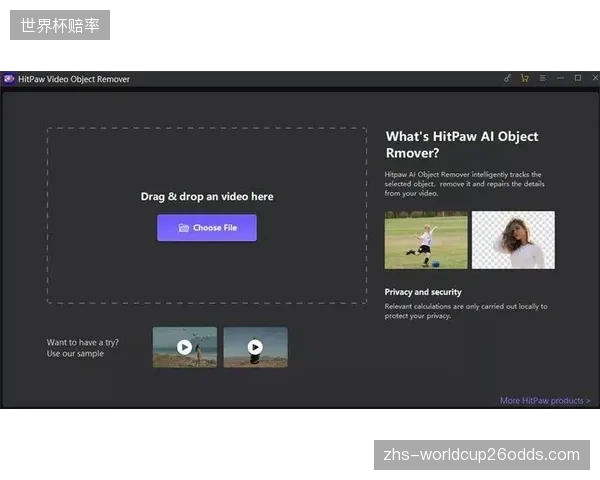Close the HitPaw window
The width and height of the screenshot is (600, 480).
click(x=595, y=78)
